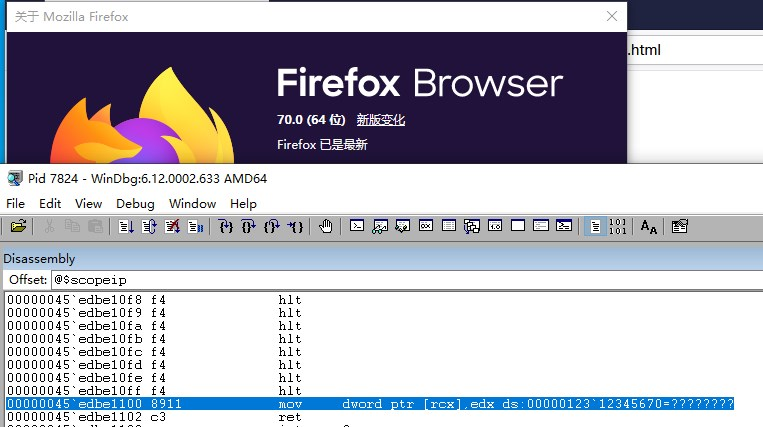The width and height of the screenshot is (763, 427).
Task: Click the Firefox 已是最新 status text
Action: pyautogui.click(x=322, y=144)
